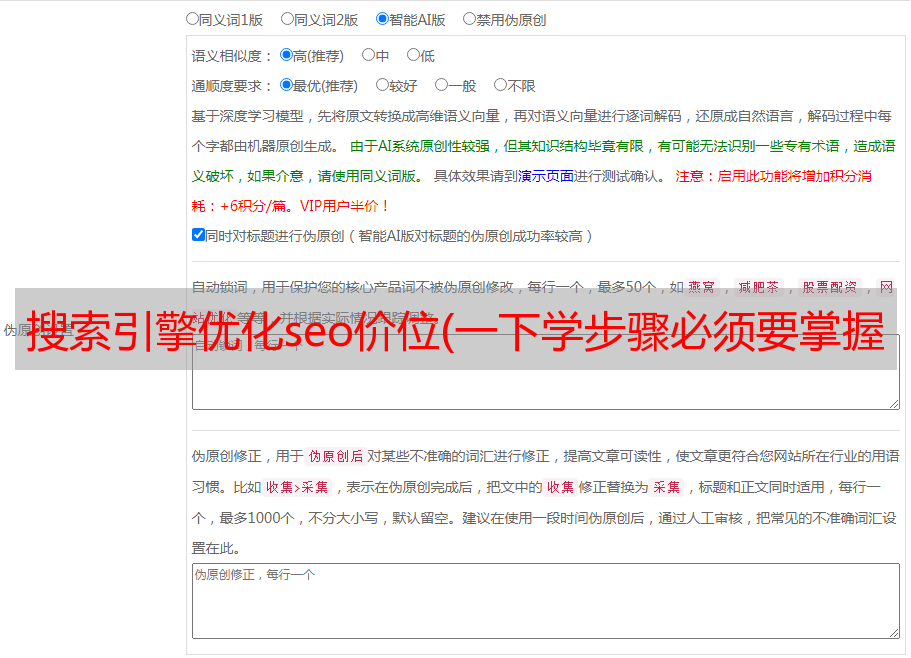Set 语义相似度 to 高(推荐)
Screen dimensions: 911x658
click(x=286, y=55)
